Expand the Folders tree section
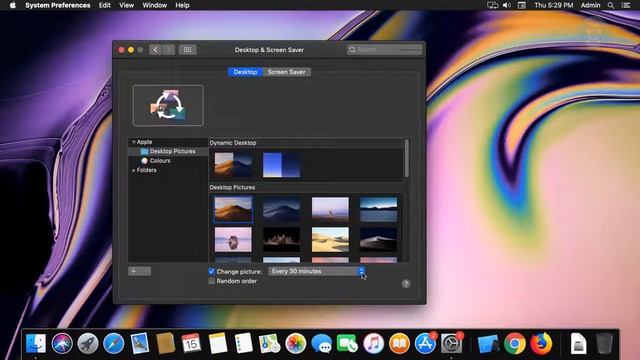640x360 pixels. click(133, 170)
